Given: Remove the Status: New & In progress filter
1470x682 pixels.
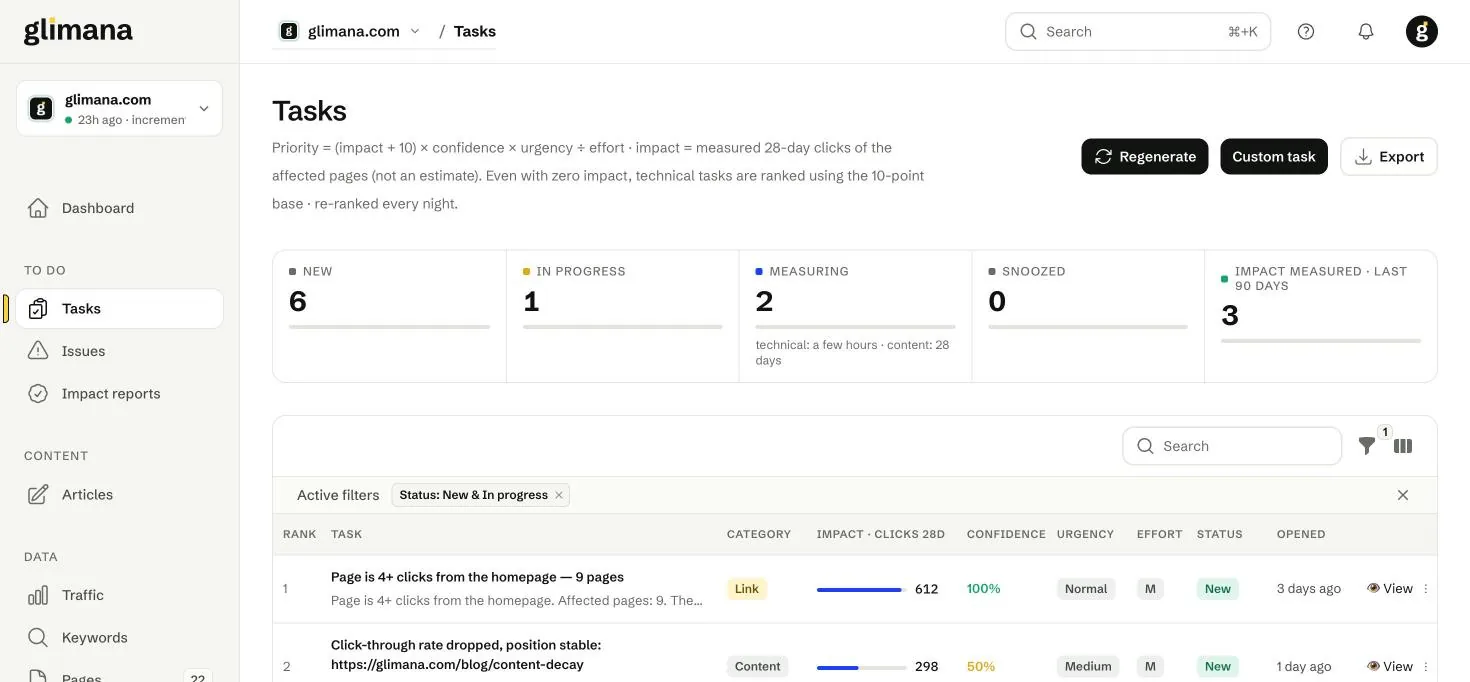Looking at the screenshot, I should tap(559, 495).
